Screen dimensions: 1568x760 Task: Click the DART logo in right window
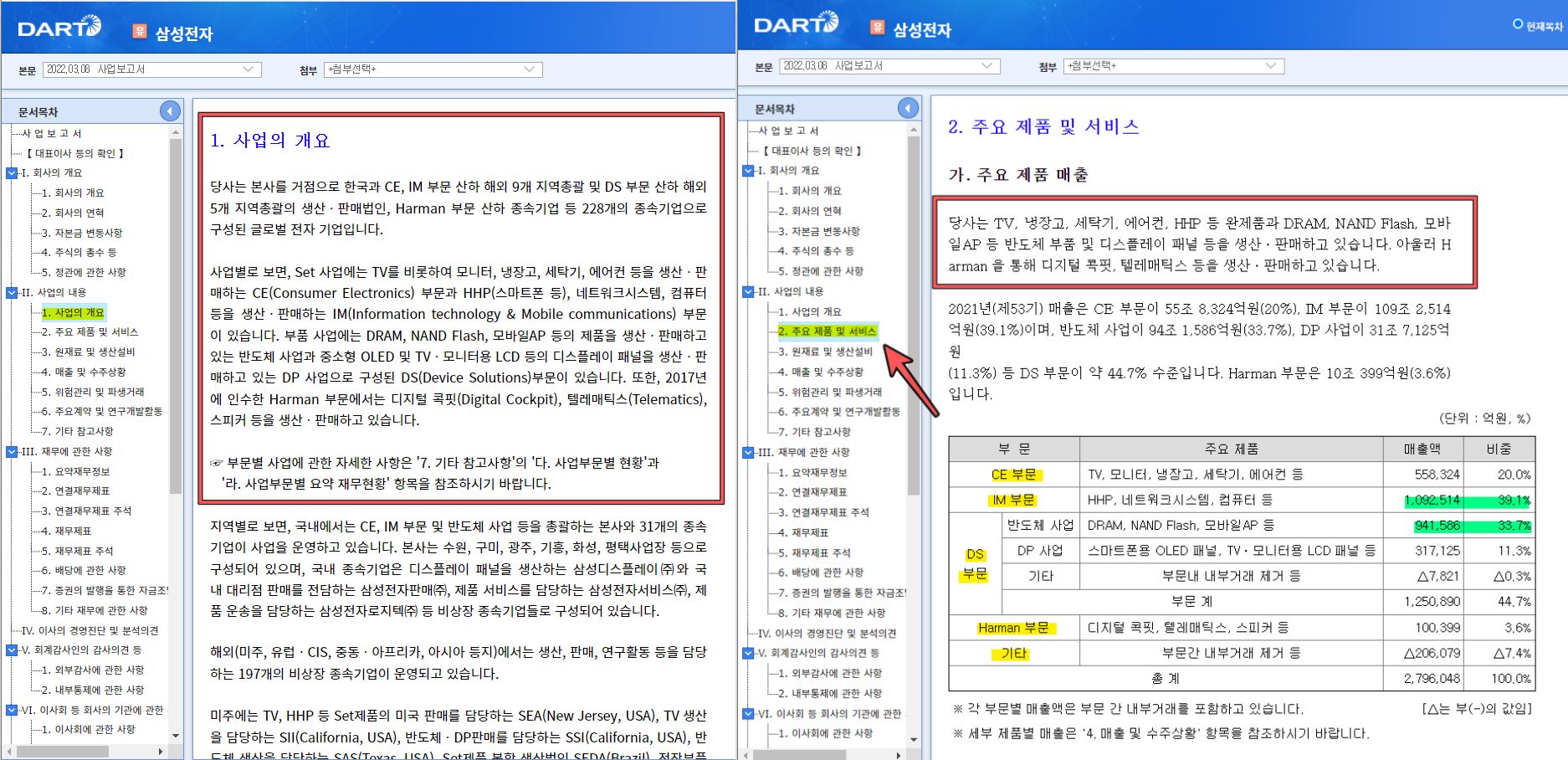[x=796, y=23]
